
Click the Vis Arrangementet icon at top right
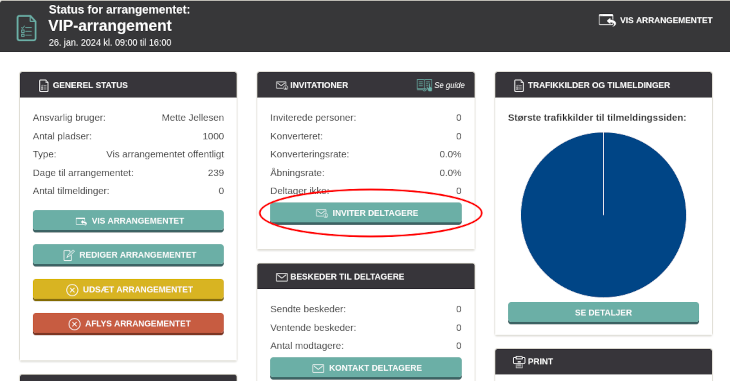pyautogui.click(x=607, y=20)
